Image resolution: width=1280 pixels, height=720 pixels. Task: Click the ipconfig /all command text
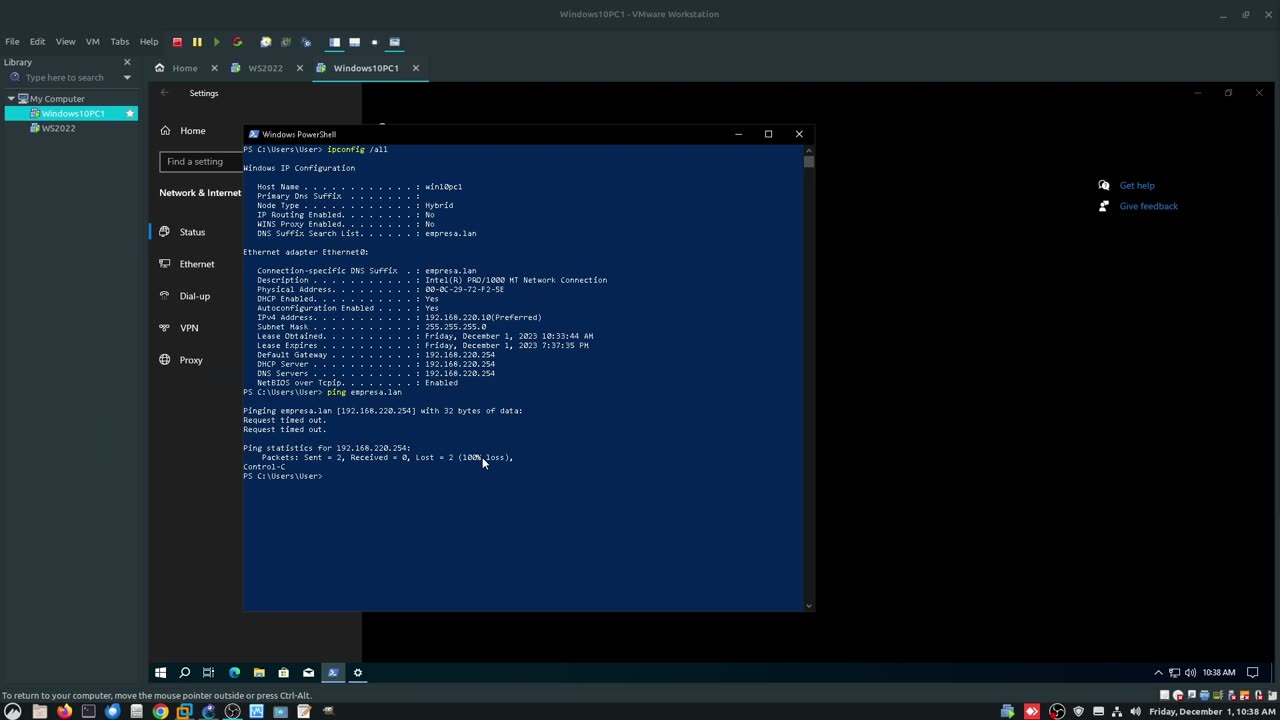coord(357,150)
